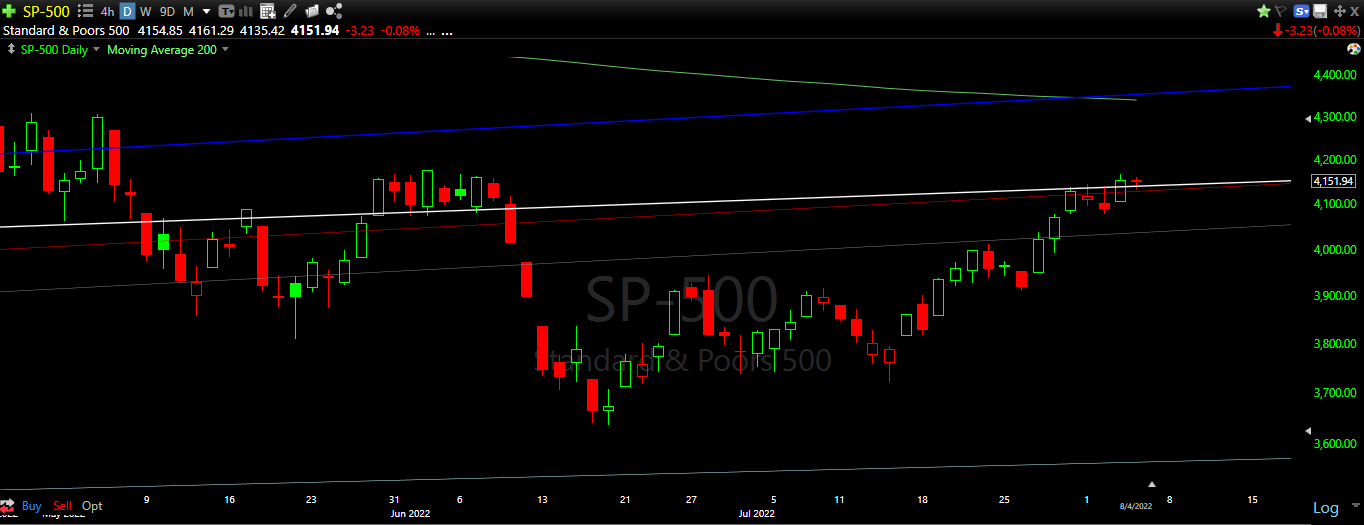Expand the timeframe dropdown arrow after M
The image size is (1364, 525).
point(206,12)
